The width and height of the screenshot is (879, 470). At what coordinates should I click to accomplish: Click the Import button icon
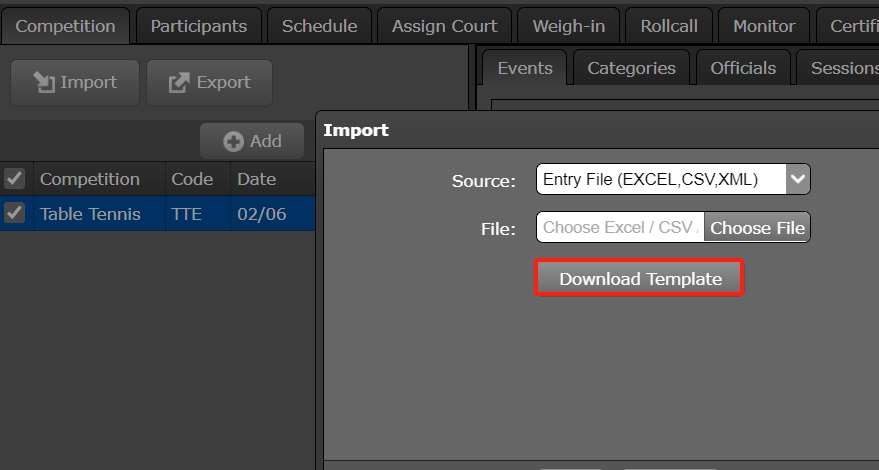click(x=44, y=83)
